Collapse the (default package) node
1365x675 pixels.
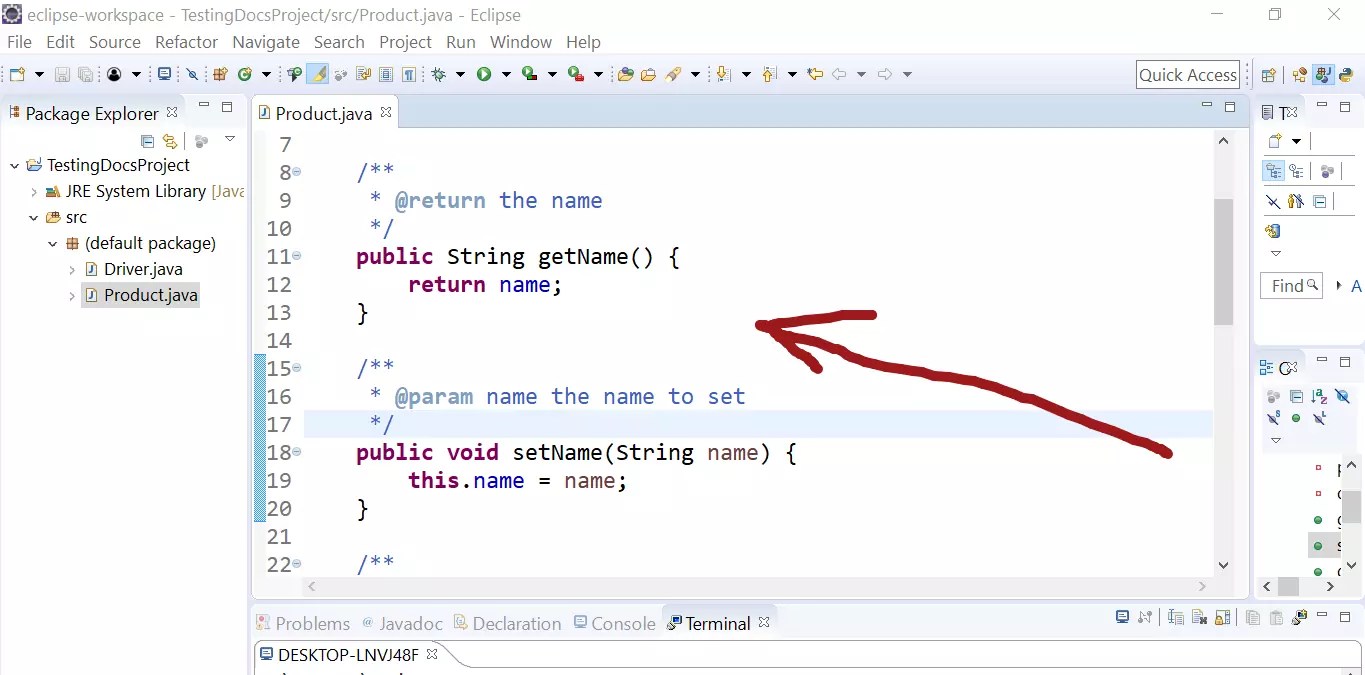[53, 243]
